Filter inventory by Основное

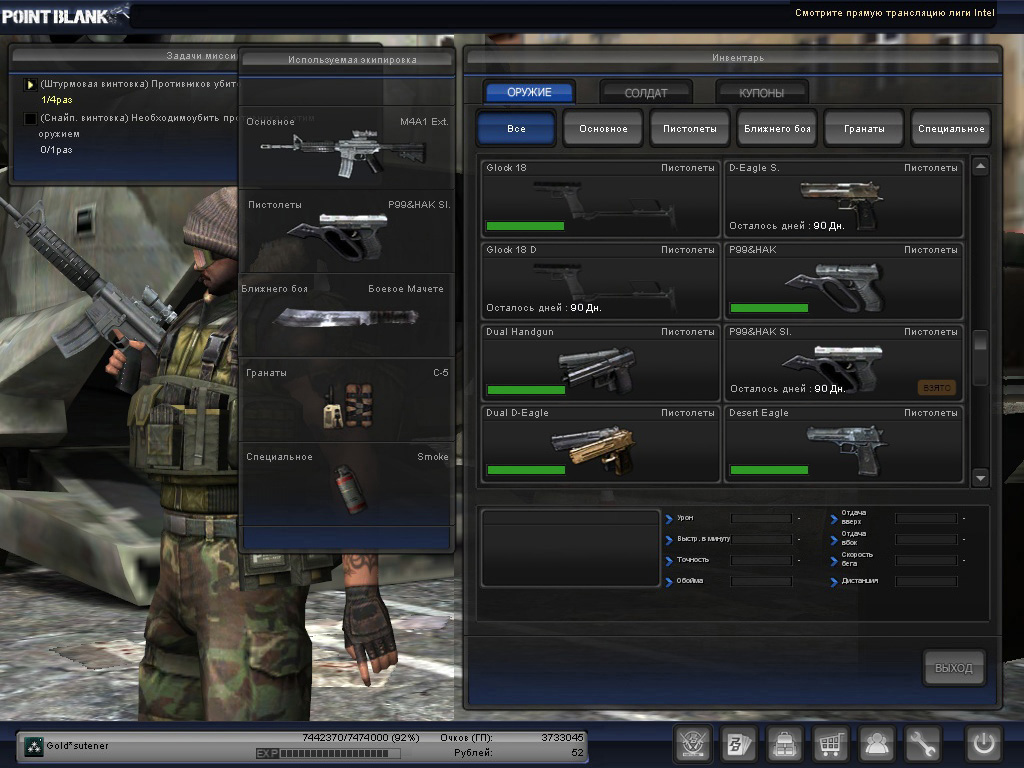(603, 128)
